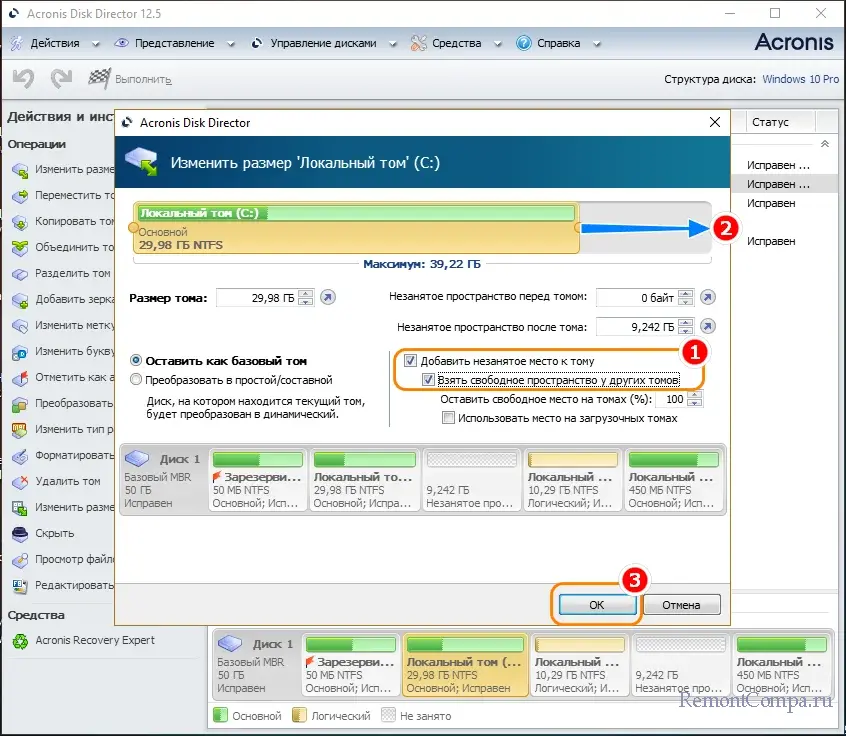Image resolution: width=846 pixels, height=736 pixels.
Task: Click the Change partition type icon
Action: 20,430
